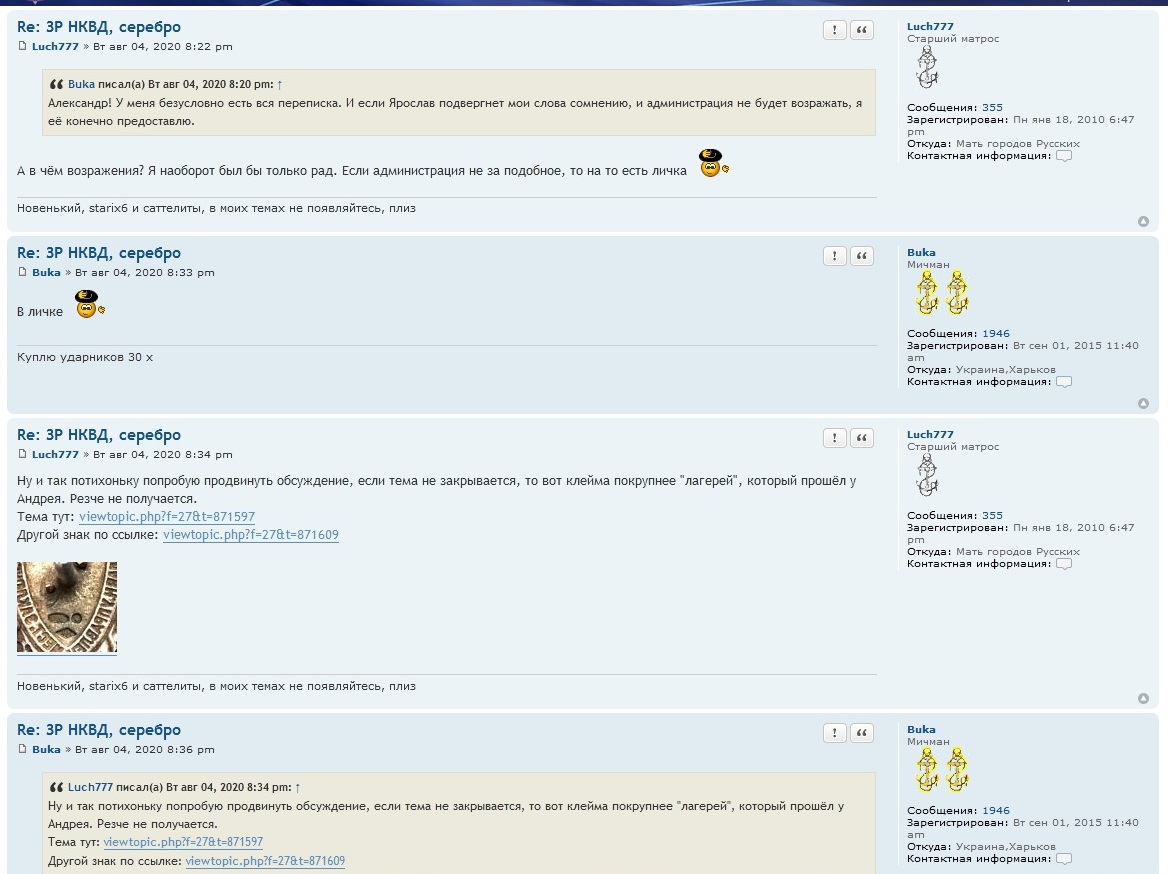Viewport: 1168px width, 874px height.
Task: Click Buka username in first quoted block
Action: point(81,85)
